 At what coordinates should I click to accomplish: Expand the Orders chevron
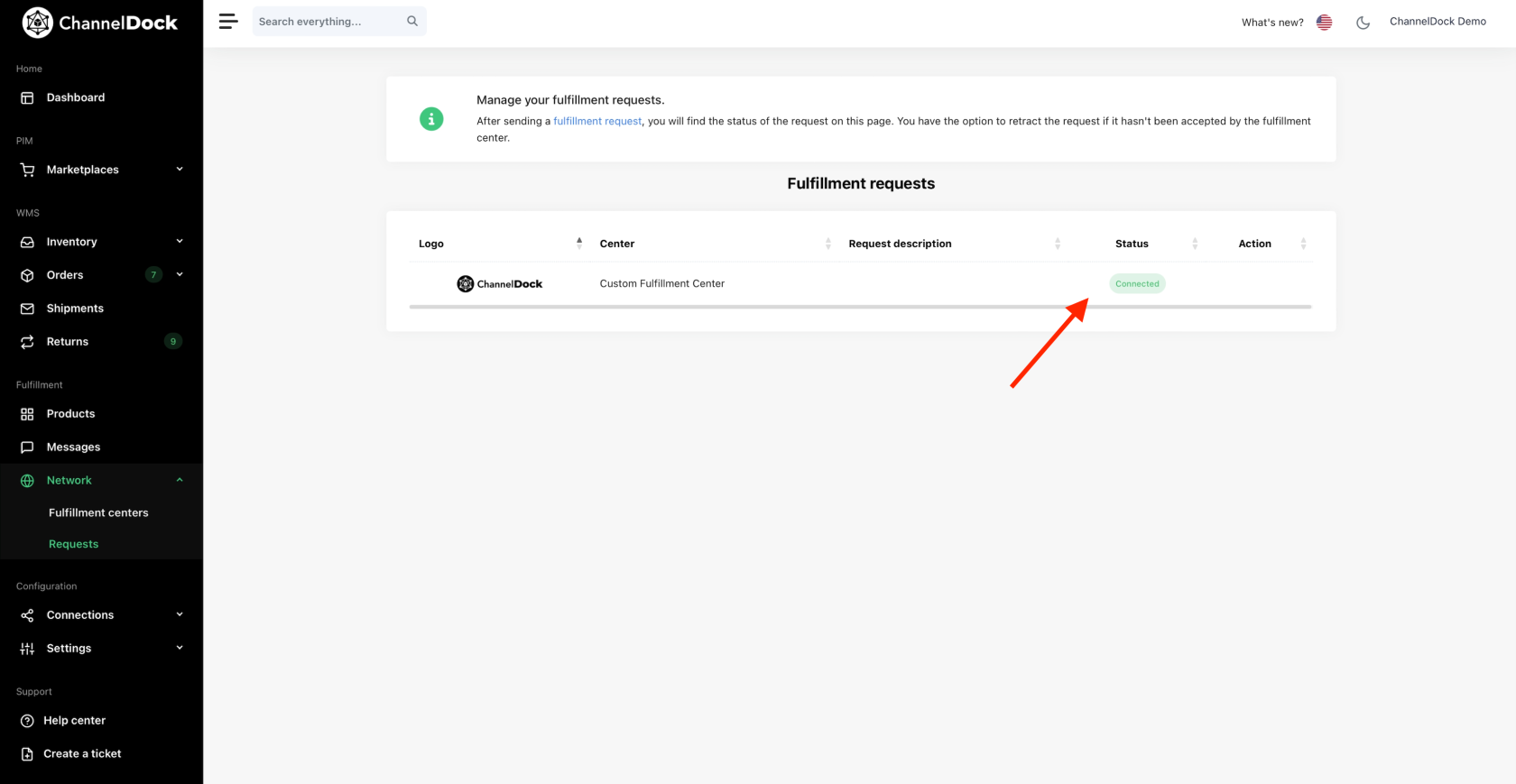[x=180, y=274]
